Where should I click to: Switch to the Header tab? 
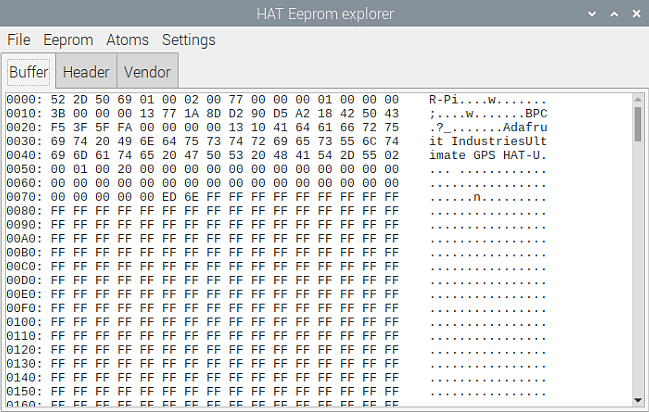(86, 72)
